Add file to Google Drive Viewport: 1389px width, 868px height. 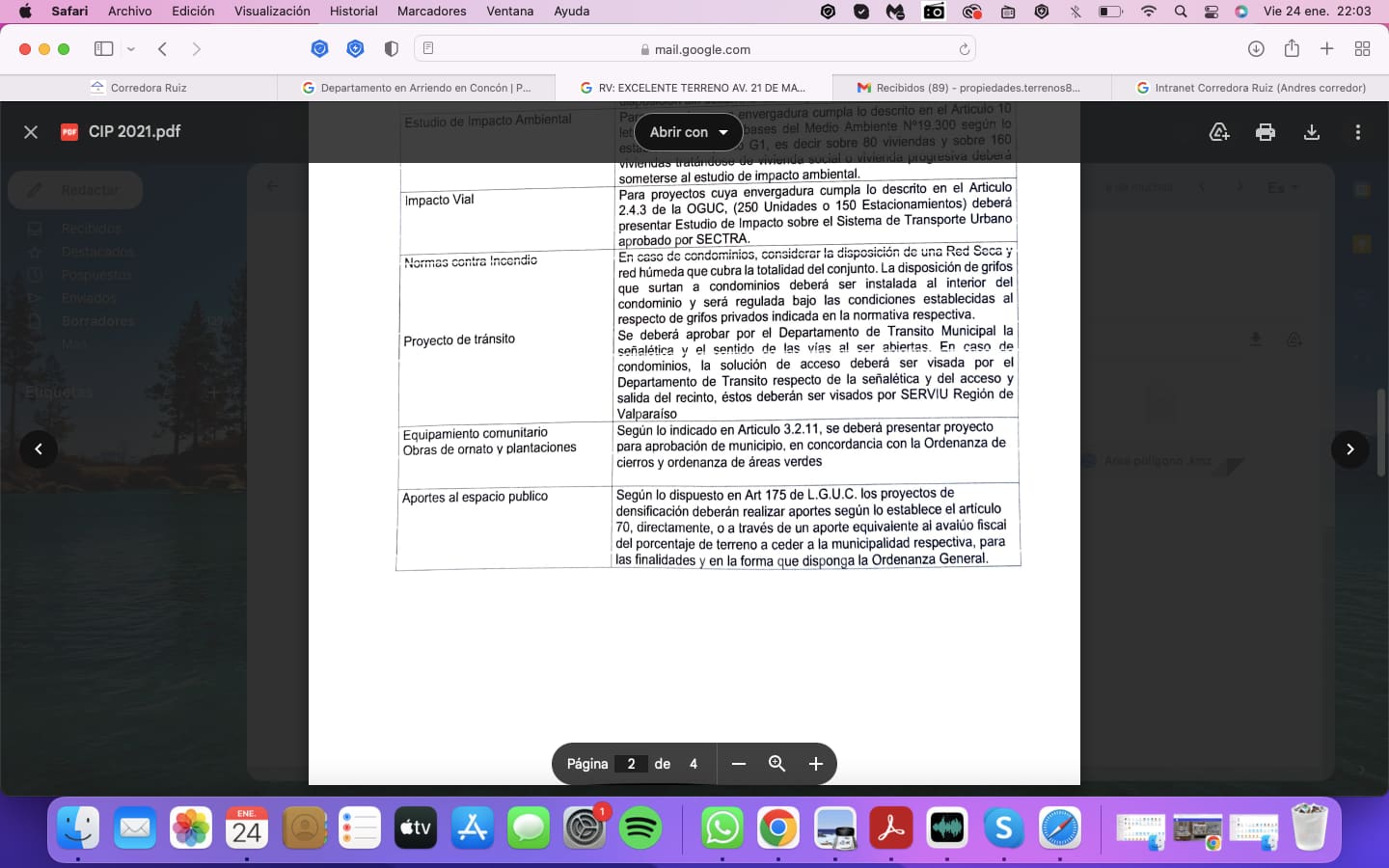pos(1219,132)
